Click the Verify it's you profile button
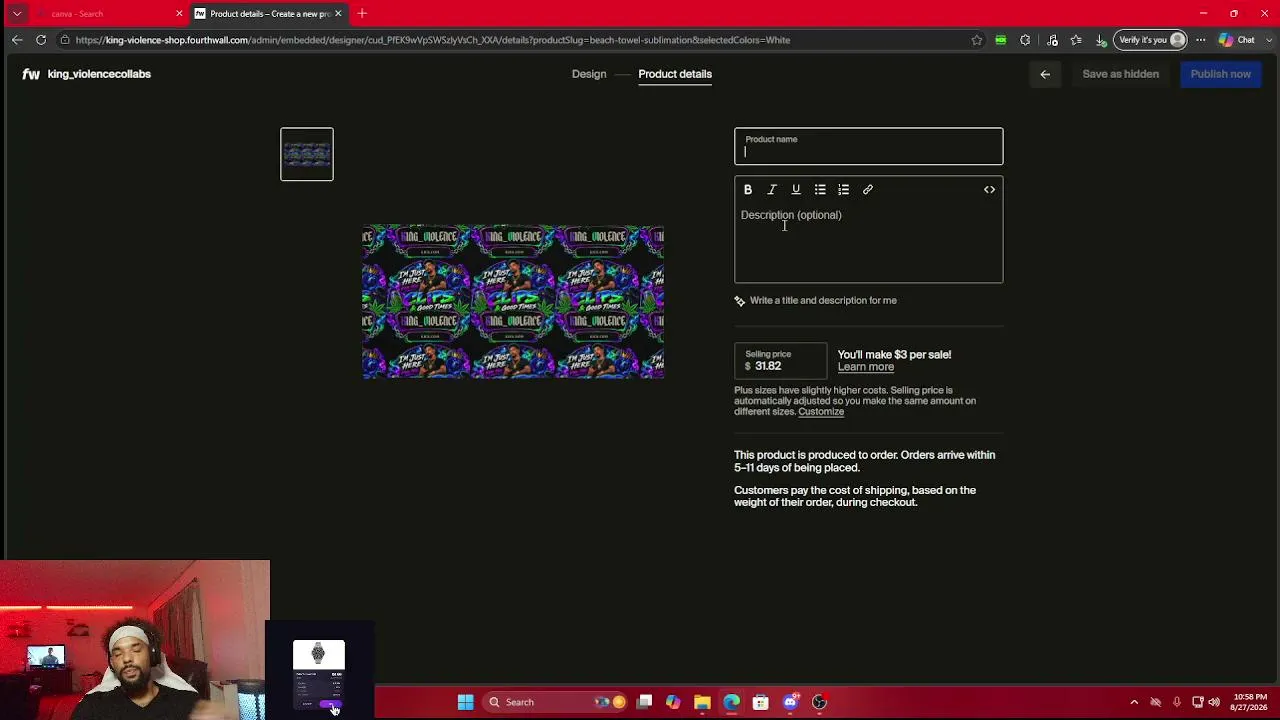Screen dimensions: 1280x720 pyautogui.click(x=1152, y=40)
